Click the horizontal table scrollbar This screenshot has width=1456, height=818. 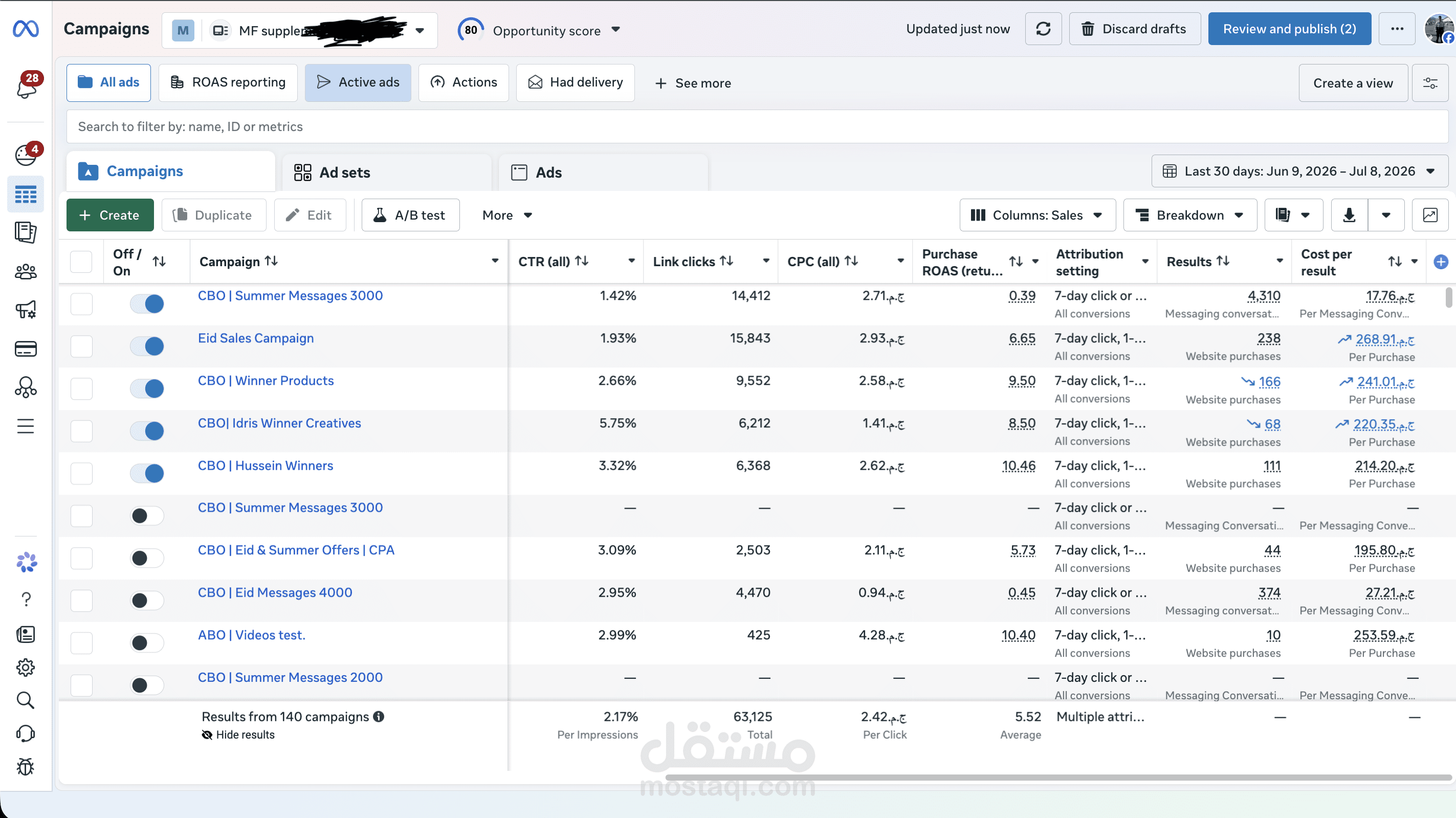[x=1057, y=778]
